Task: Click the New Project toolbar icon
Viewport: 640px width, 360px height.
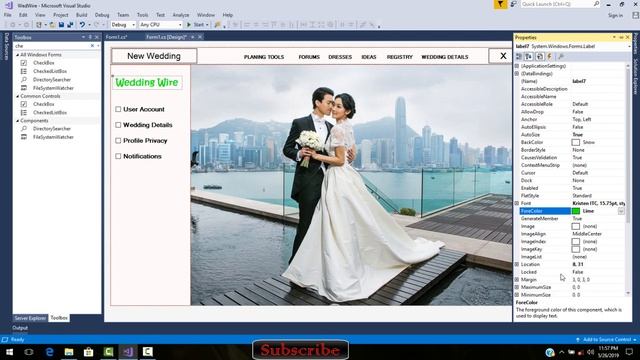Action: pos(39,25)
